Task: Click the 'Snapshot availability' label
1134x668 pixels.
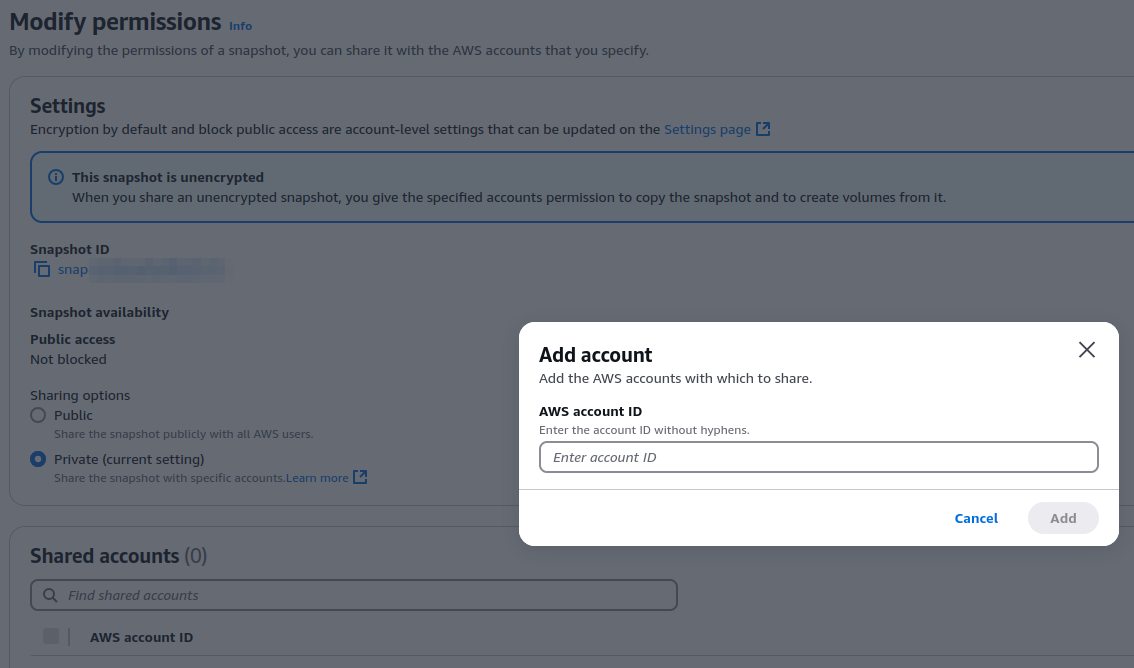Action: point(99,312)
